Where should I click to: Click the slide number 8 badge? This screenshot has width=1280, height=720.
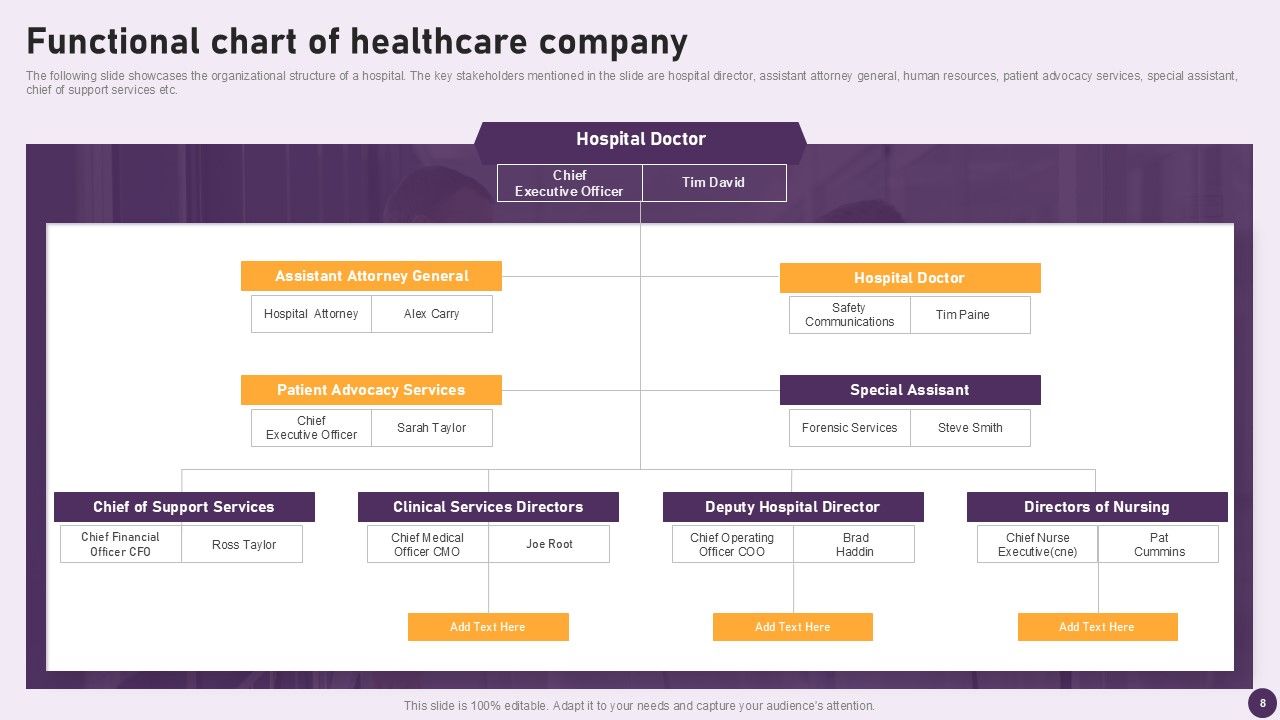1262,703
